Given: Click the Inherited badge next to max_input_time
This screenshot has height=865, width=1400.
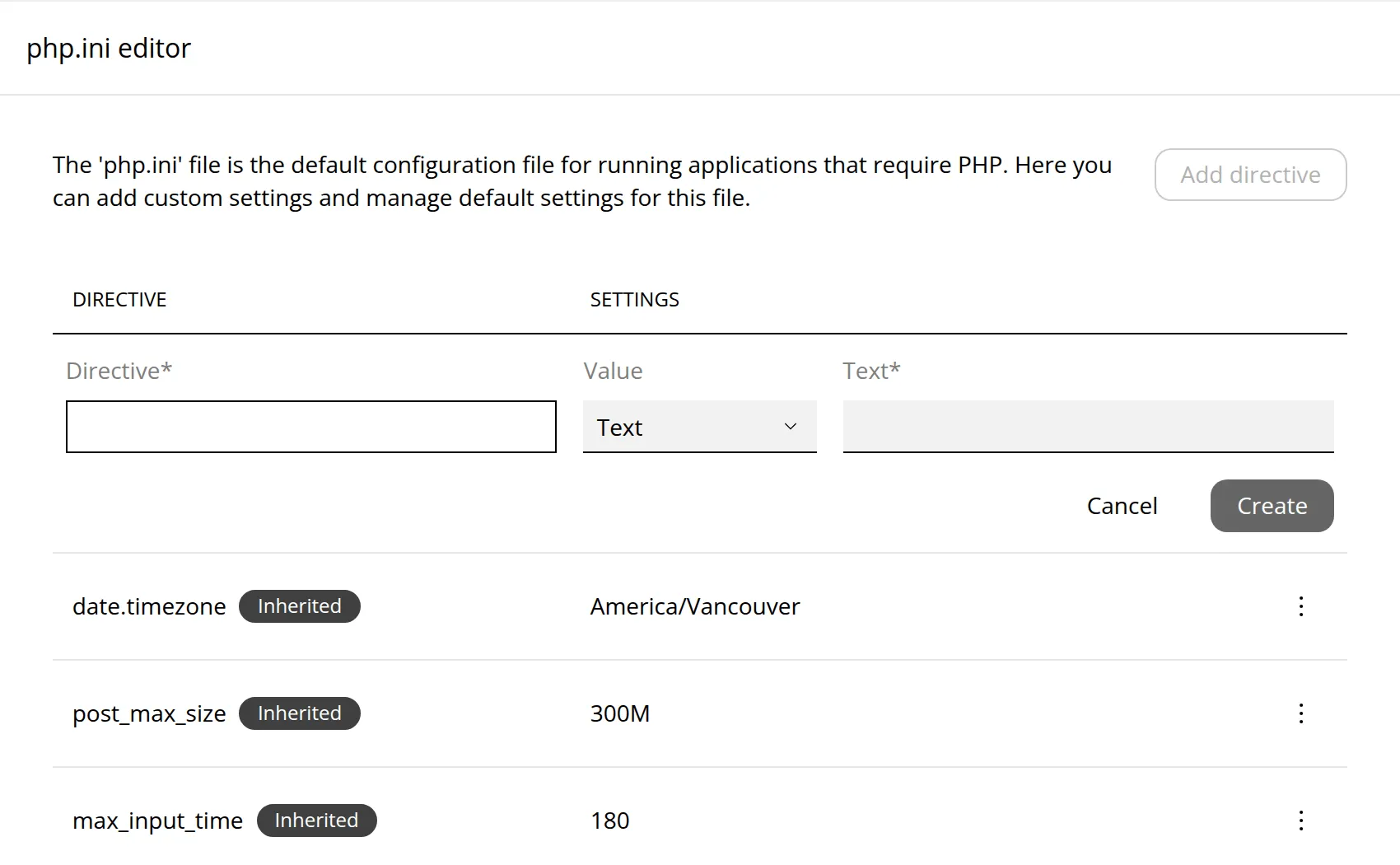Looking at the screenshot, I should tap(317, 821).
